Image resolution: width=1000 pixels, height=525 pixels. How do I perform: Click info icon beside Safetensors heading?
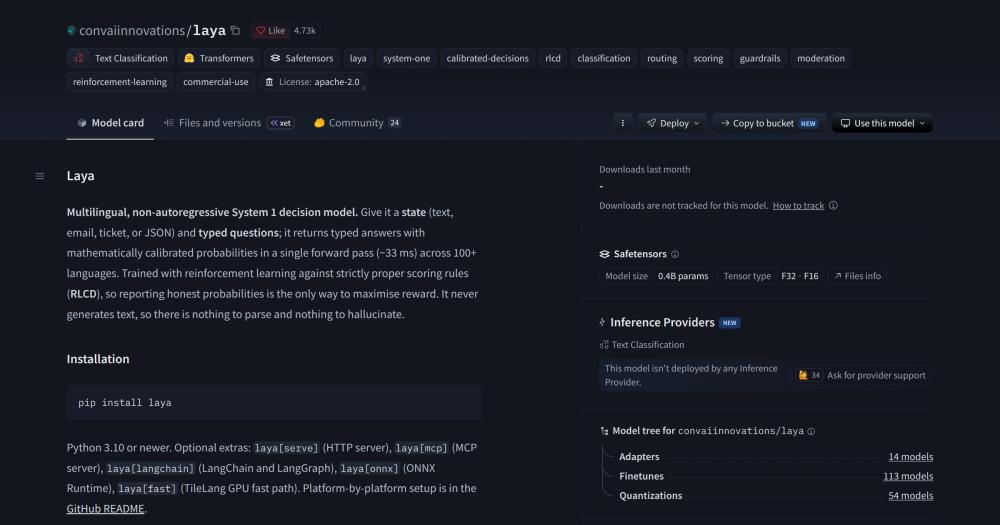tap(675, 254)
